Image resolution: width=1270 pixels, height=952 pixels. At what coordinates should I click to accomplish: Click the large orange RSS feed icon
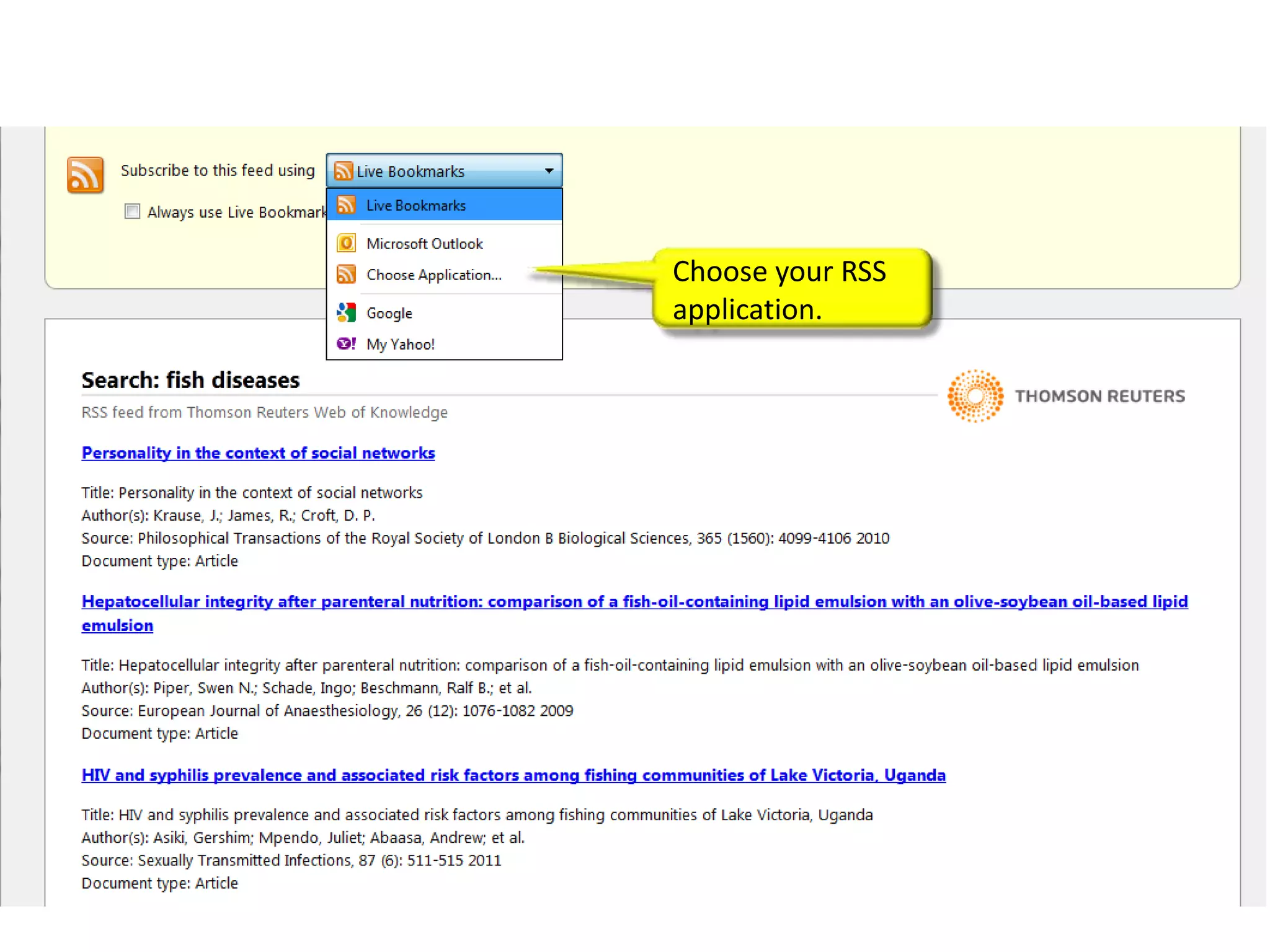point(86,175)
